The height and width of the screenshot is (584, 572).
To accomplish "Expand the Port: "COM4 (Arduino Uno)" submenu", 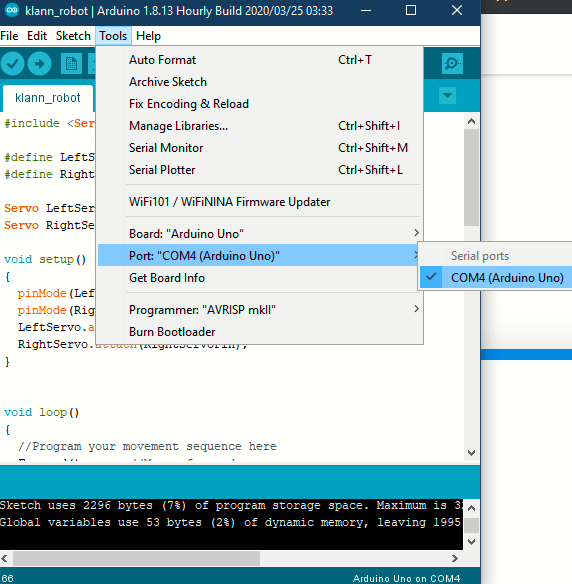I will pyautogui.click(x=258, y=256).
